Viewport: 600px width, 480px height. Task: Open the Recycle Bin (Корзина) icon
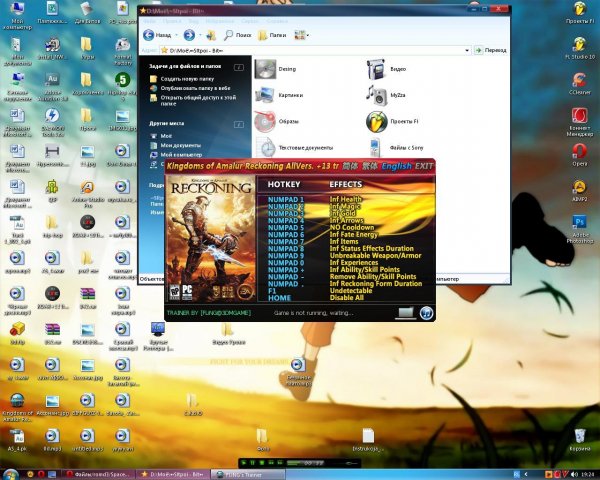(x=579, y=440)
